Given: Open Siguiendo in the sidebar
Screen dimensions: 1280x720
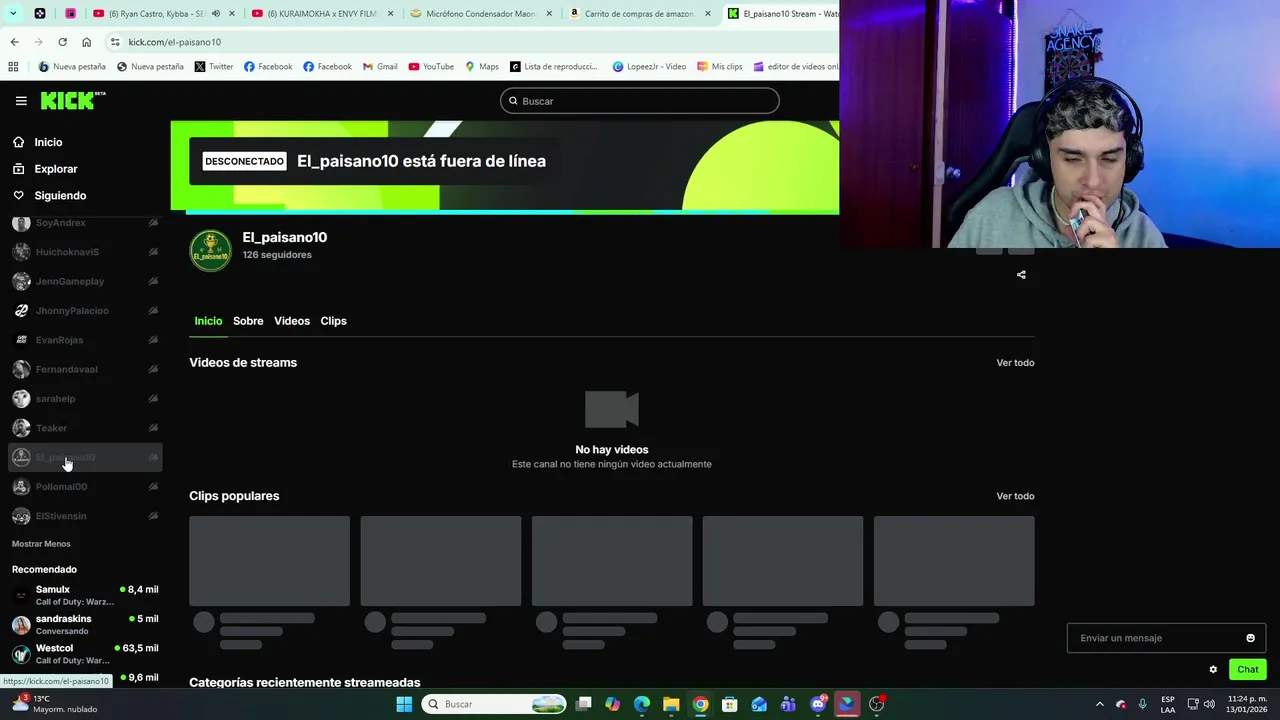Looking at the screenshot, I should (60, 196).
